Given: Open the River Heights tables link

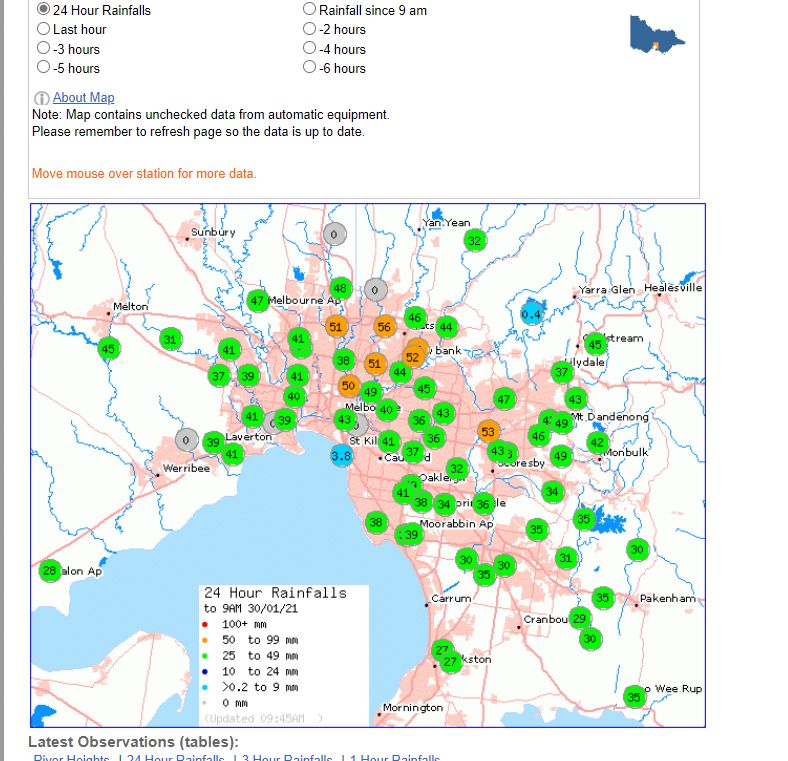Looking at the screenshot, I should pos(71,757).
